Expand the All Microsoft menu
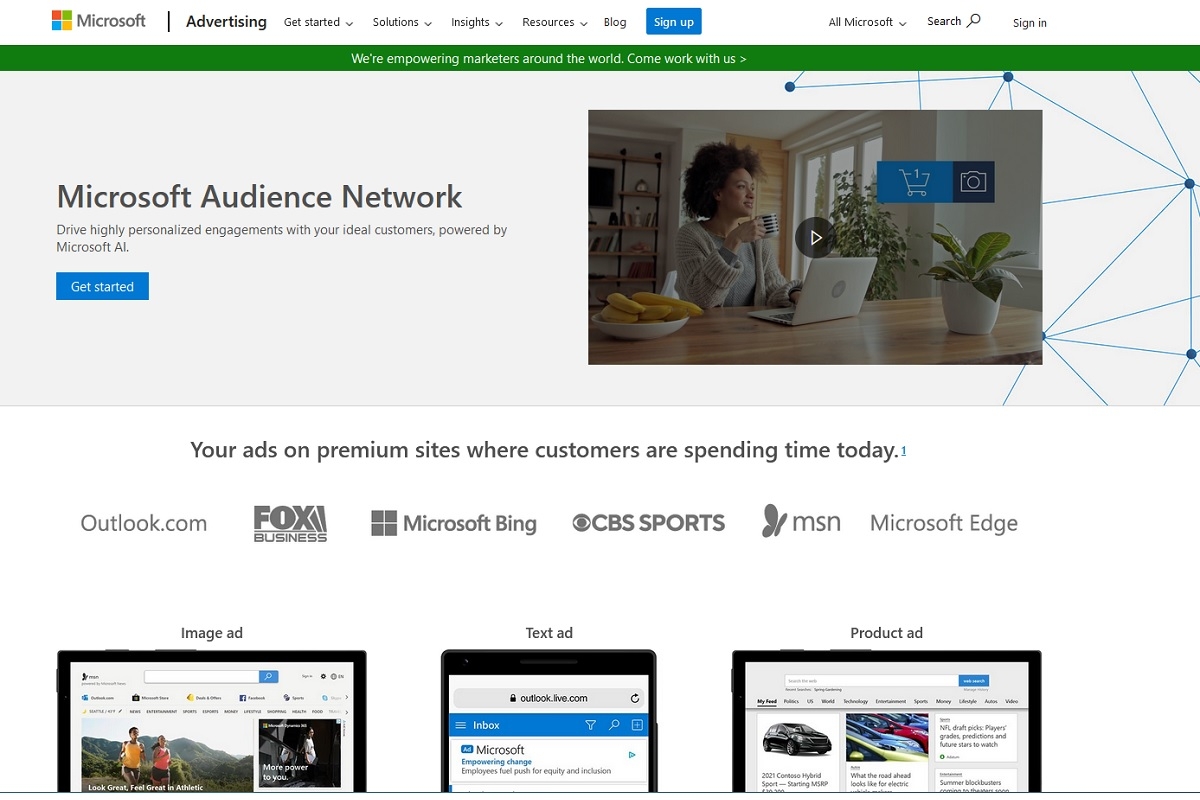 pyautogui.click(x=868, y=22)
